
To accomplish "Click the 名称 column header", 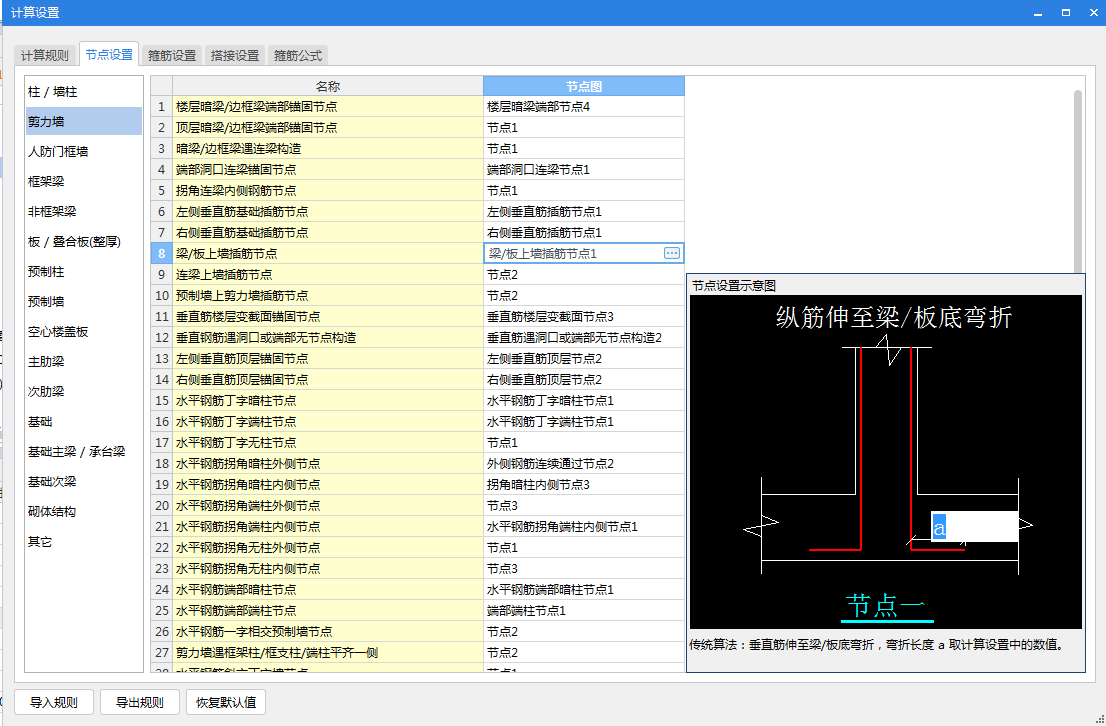I will tap(328, 86).
